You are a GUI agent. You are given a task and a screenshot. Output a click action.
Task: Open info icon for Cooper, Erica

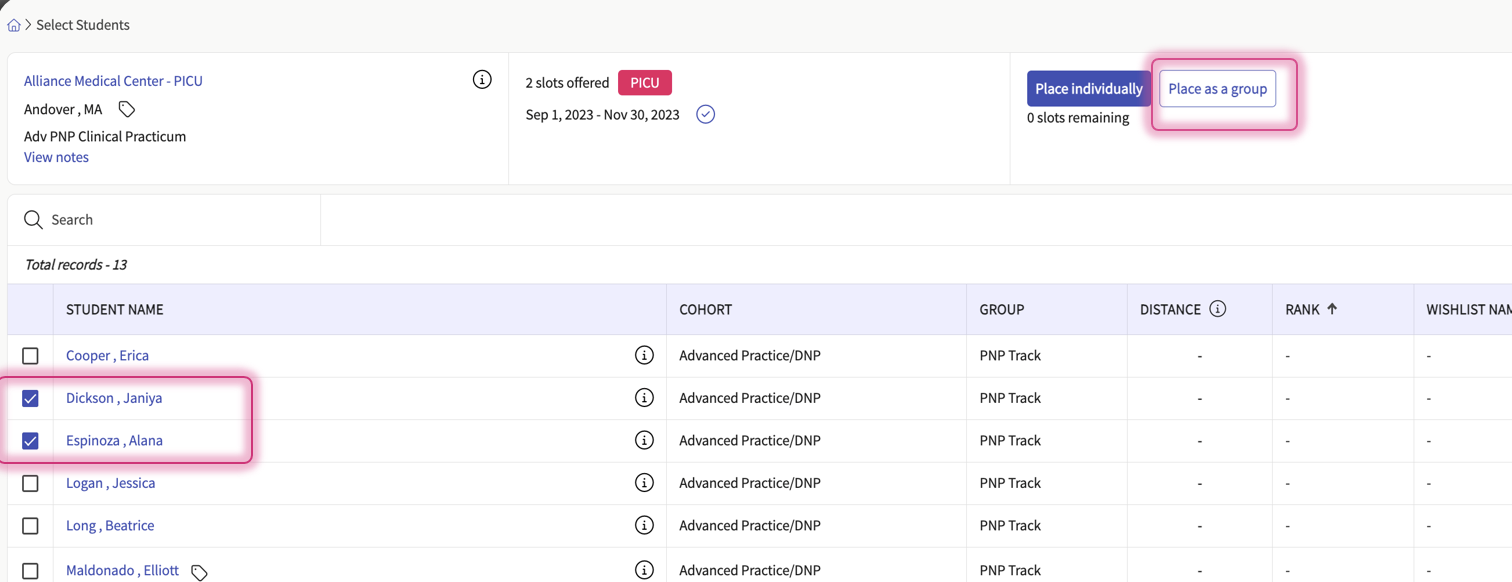click(x=644, y=355)
